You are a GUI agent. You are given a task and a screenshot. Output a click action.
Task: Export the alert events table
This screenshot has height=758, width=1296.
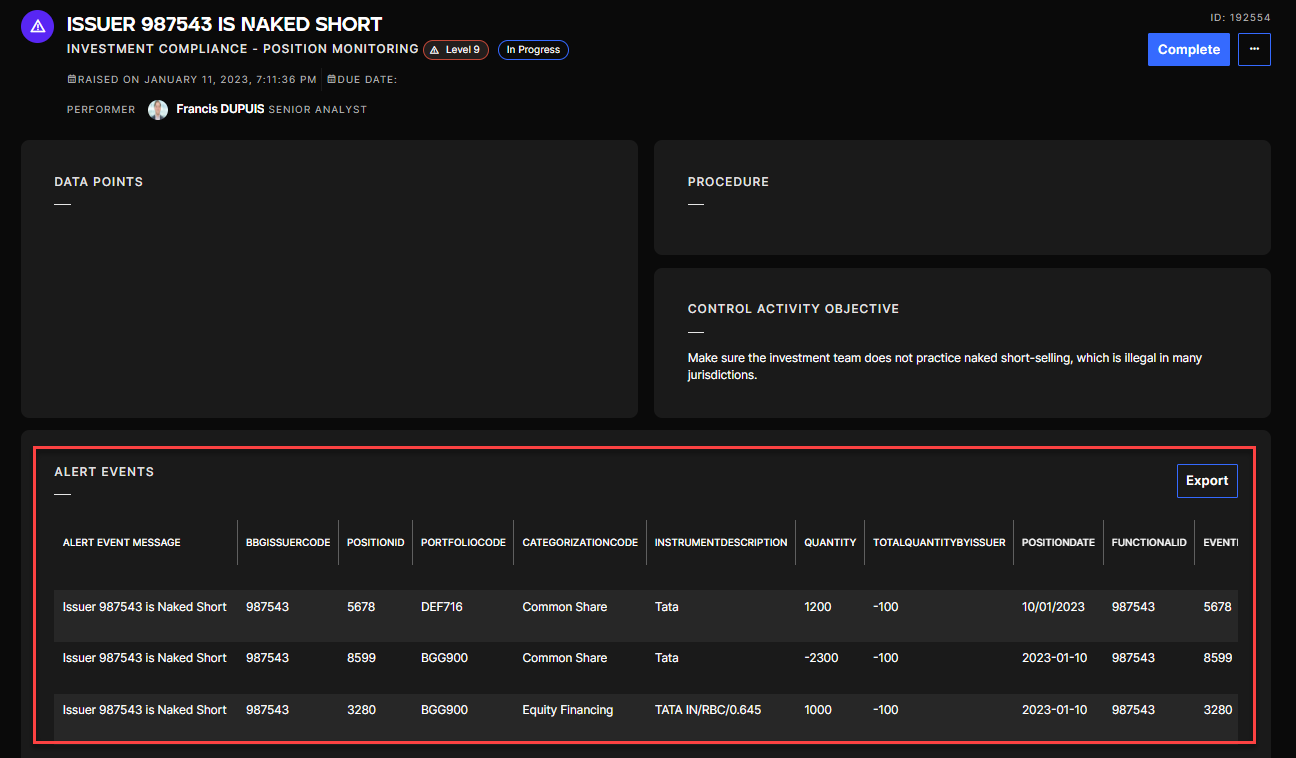[1206, 481]
